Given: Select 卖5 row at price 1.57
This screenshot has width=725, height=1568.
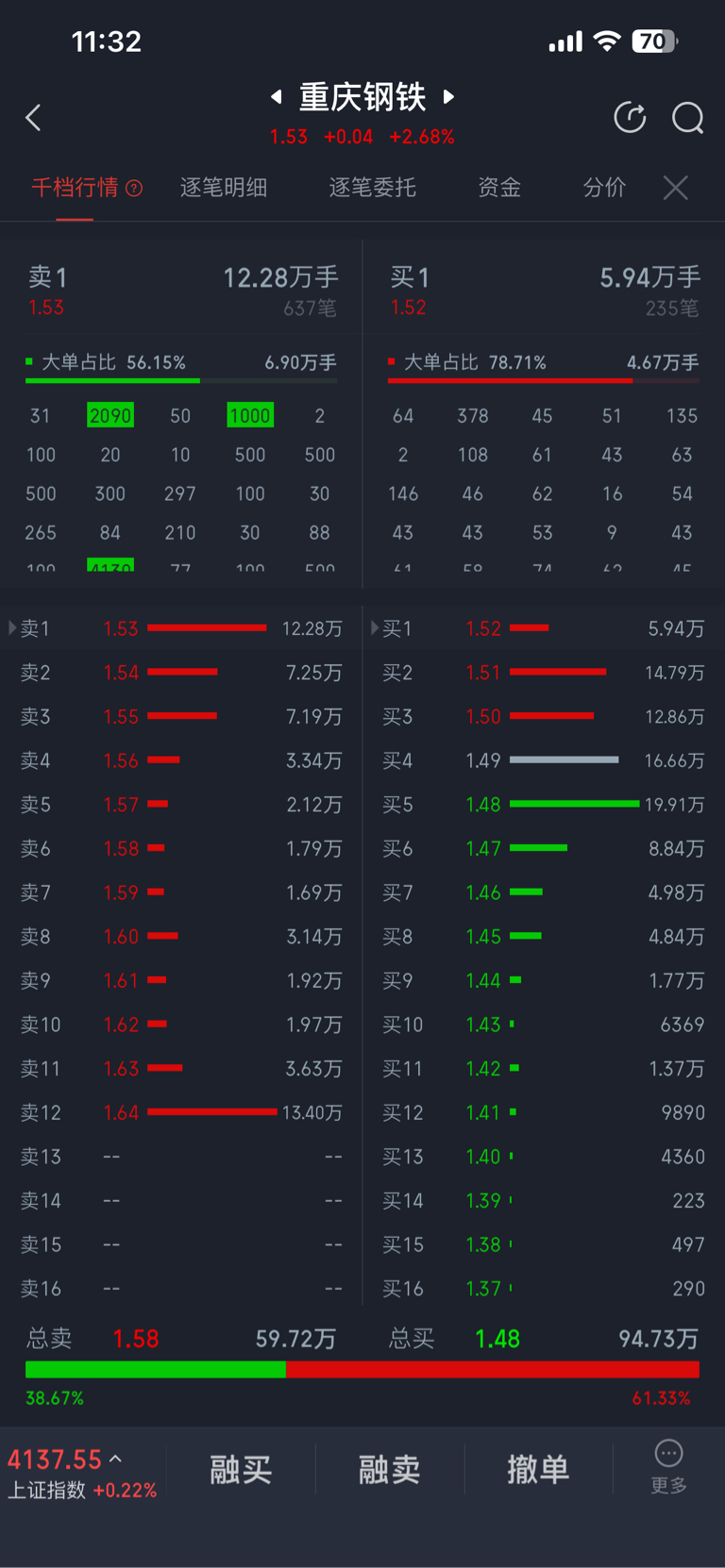Looking at the screenshot, I should pyautogui.click(x=181, y=804).
